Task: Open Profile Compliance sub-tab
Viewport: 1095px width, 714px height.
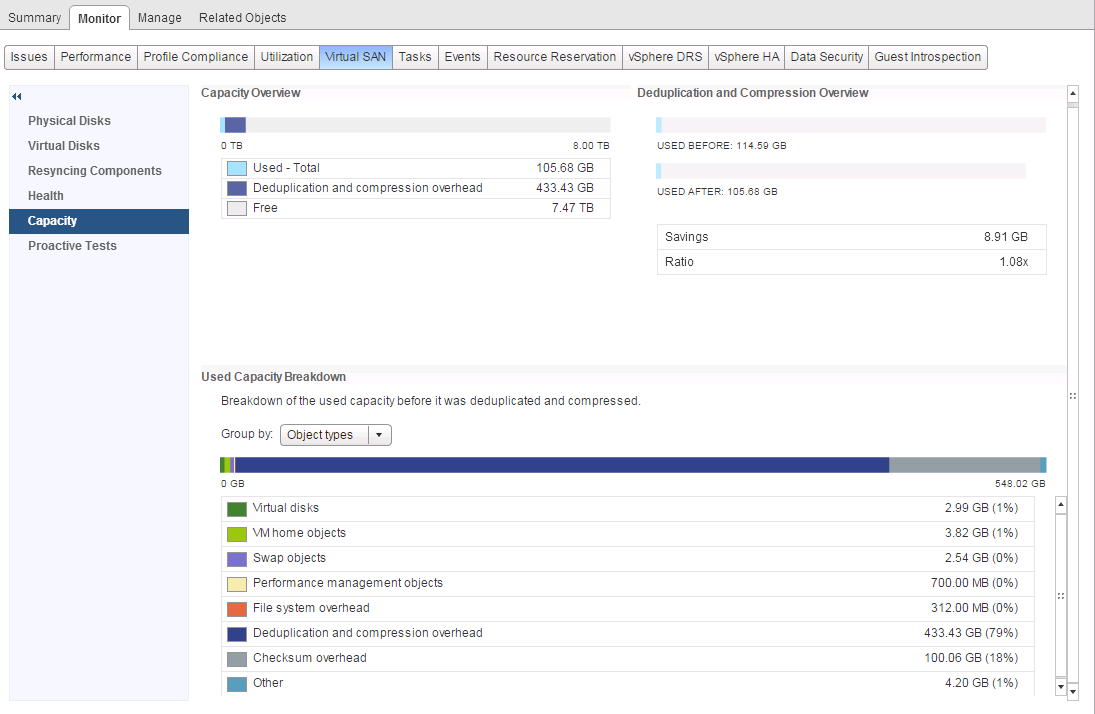Action: (196, 57)
